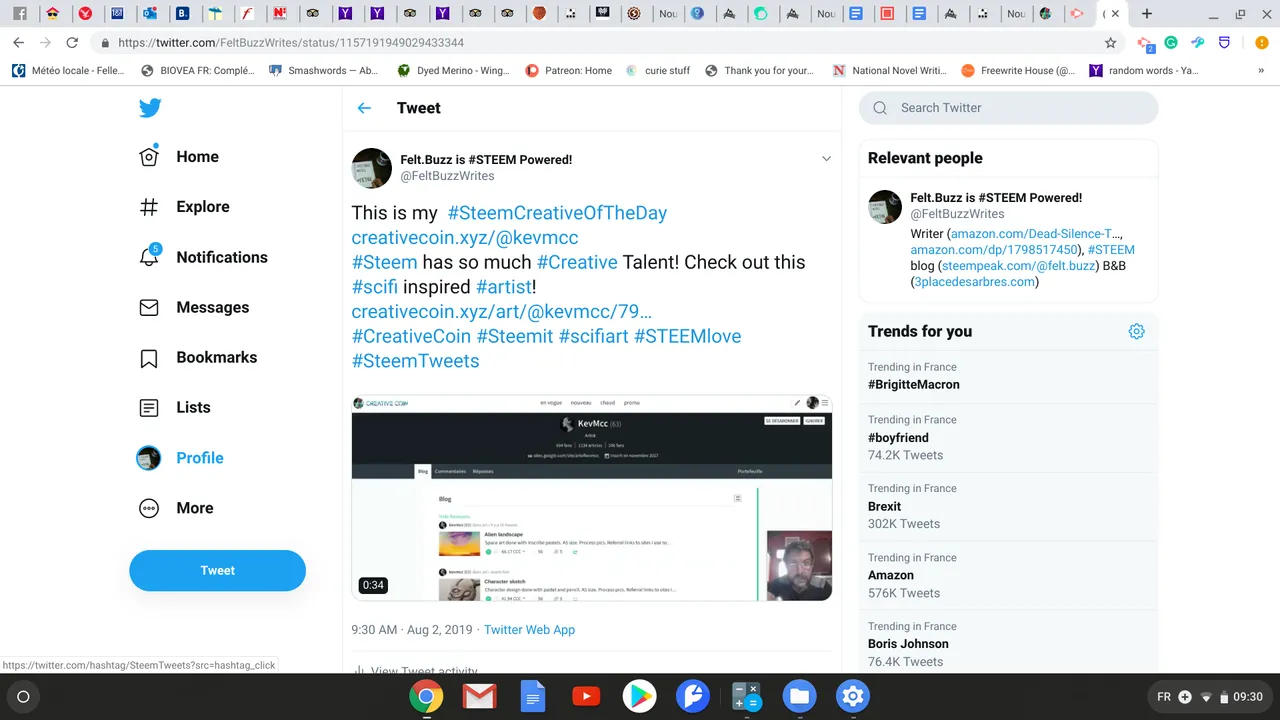
Task: Open the 3placedesarbres.com link
Action: click(x=975, y=282)
